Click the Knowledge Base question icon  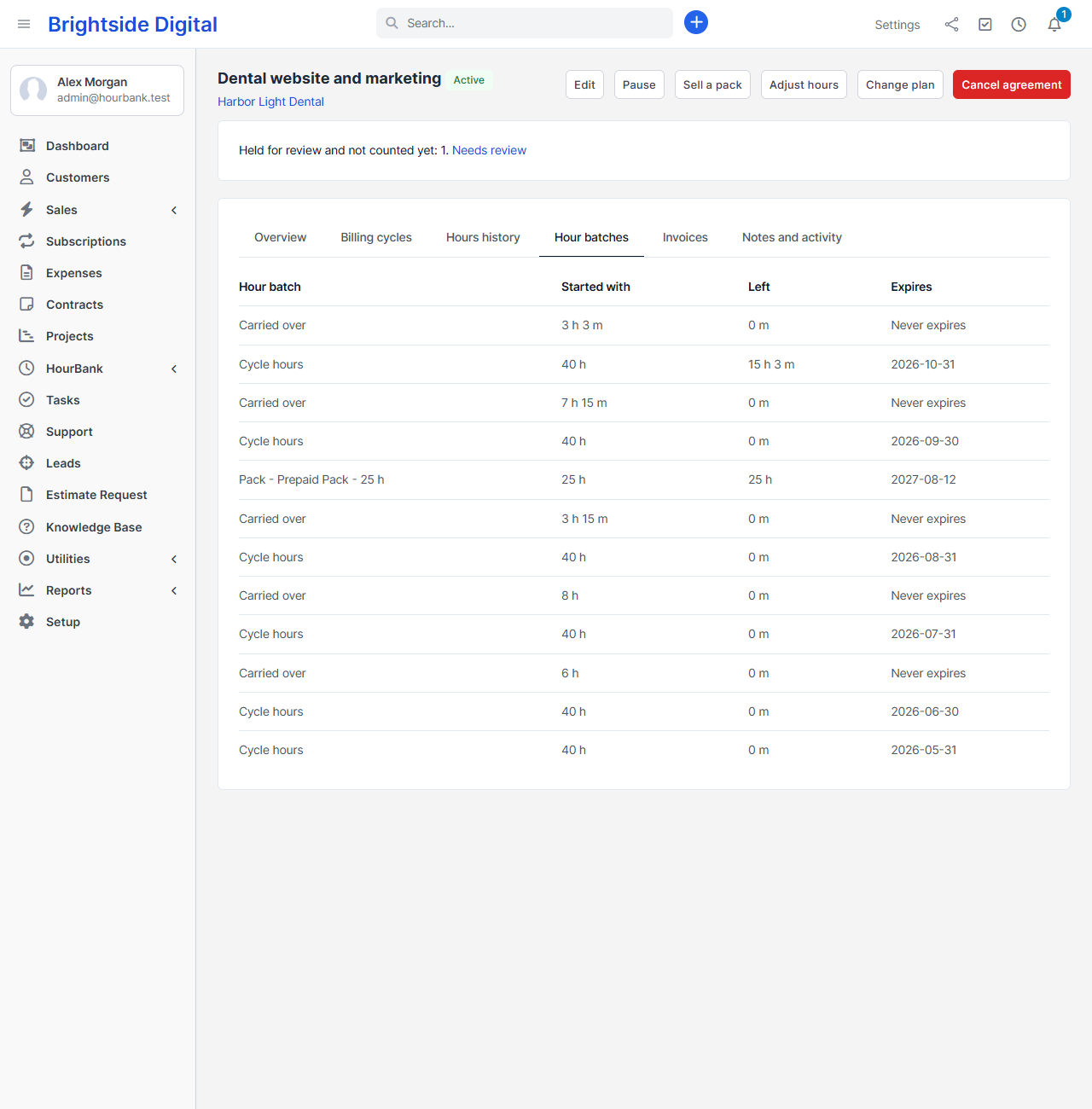point(27,527)
